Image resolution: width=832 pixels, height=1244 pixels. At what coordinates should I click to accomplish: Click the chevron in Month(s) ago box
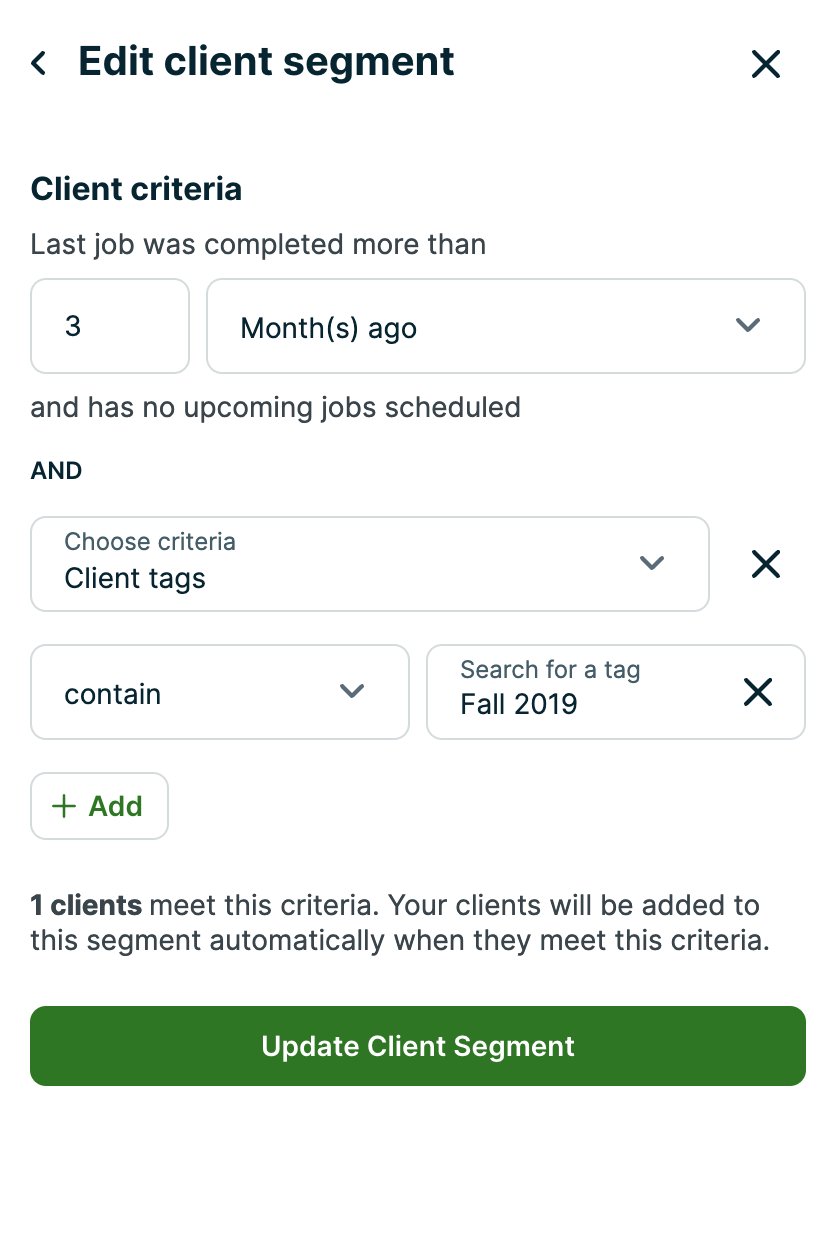748,325
